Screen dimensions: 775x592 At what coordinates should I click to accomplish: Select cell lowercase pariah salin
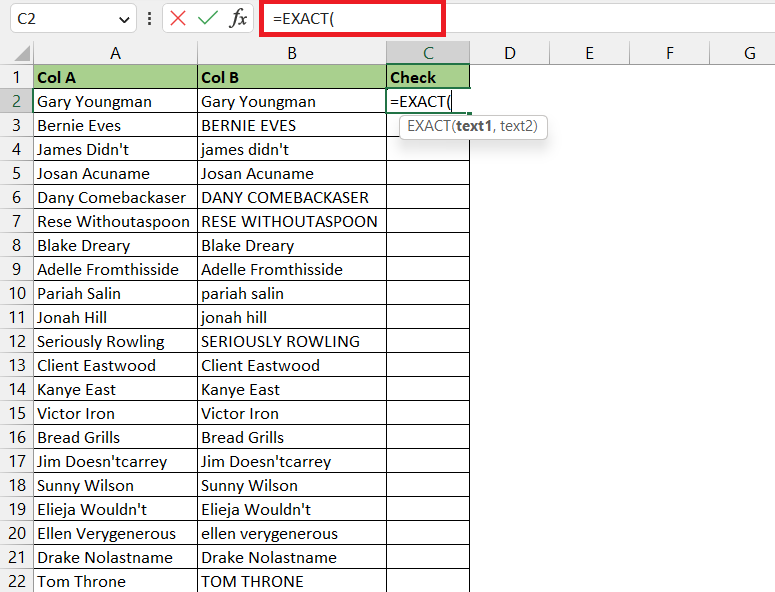pos(292,294)
